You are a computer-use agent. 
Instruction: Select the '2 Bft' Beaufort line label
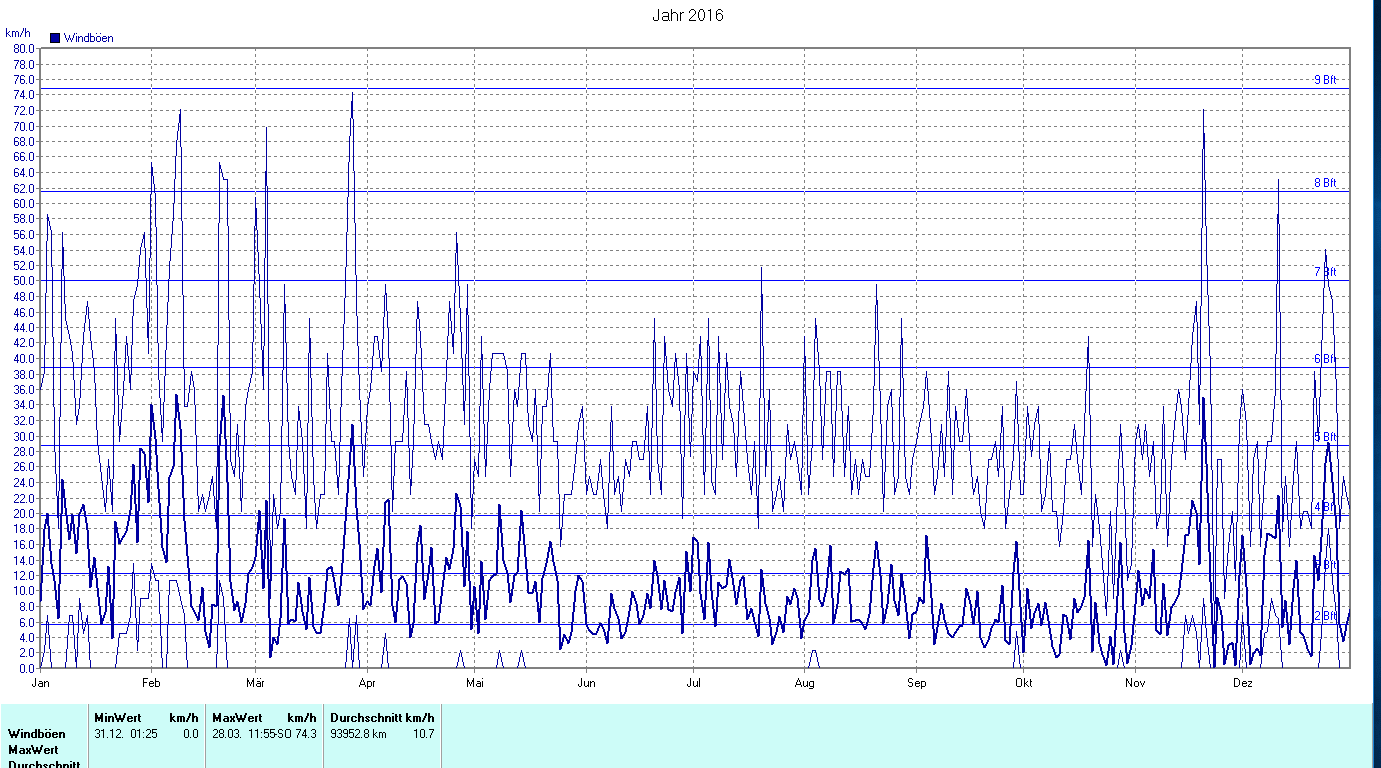click(x=1325, y=616)
